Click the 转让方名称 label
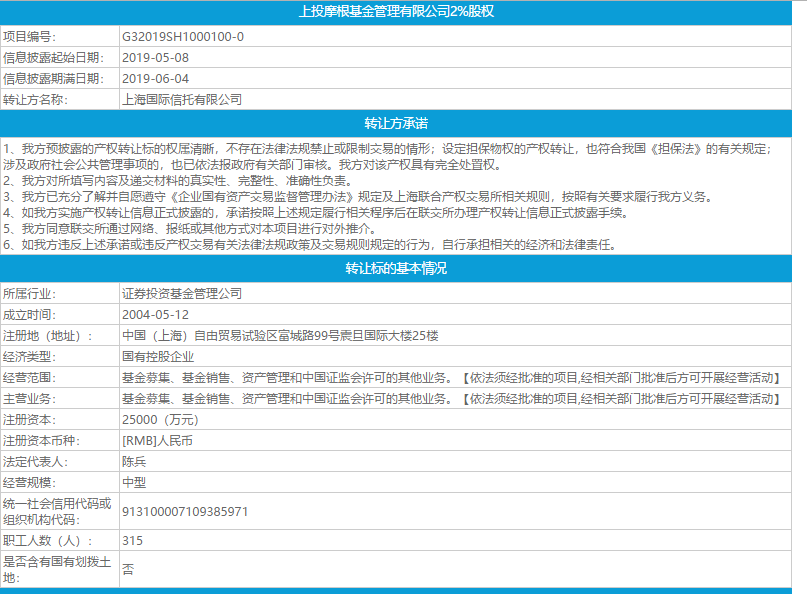The image size is (807, 594). (35, 100)
